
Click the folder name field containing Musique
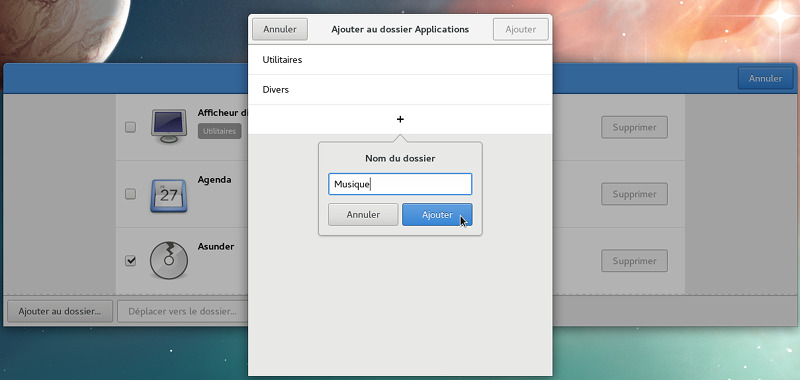point(400,184)
